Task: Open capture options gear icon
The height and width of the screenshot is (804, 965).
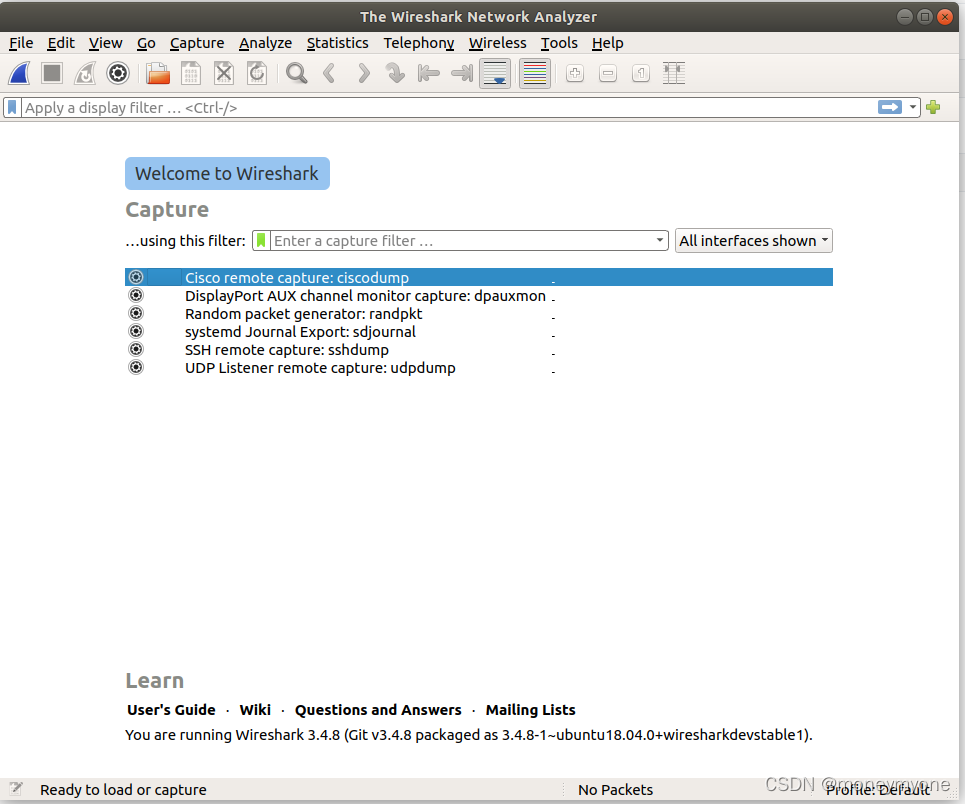Action: coord(118,73)
